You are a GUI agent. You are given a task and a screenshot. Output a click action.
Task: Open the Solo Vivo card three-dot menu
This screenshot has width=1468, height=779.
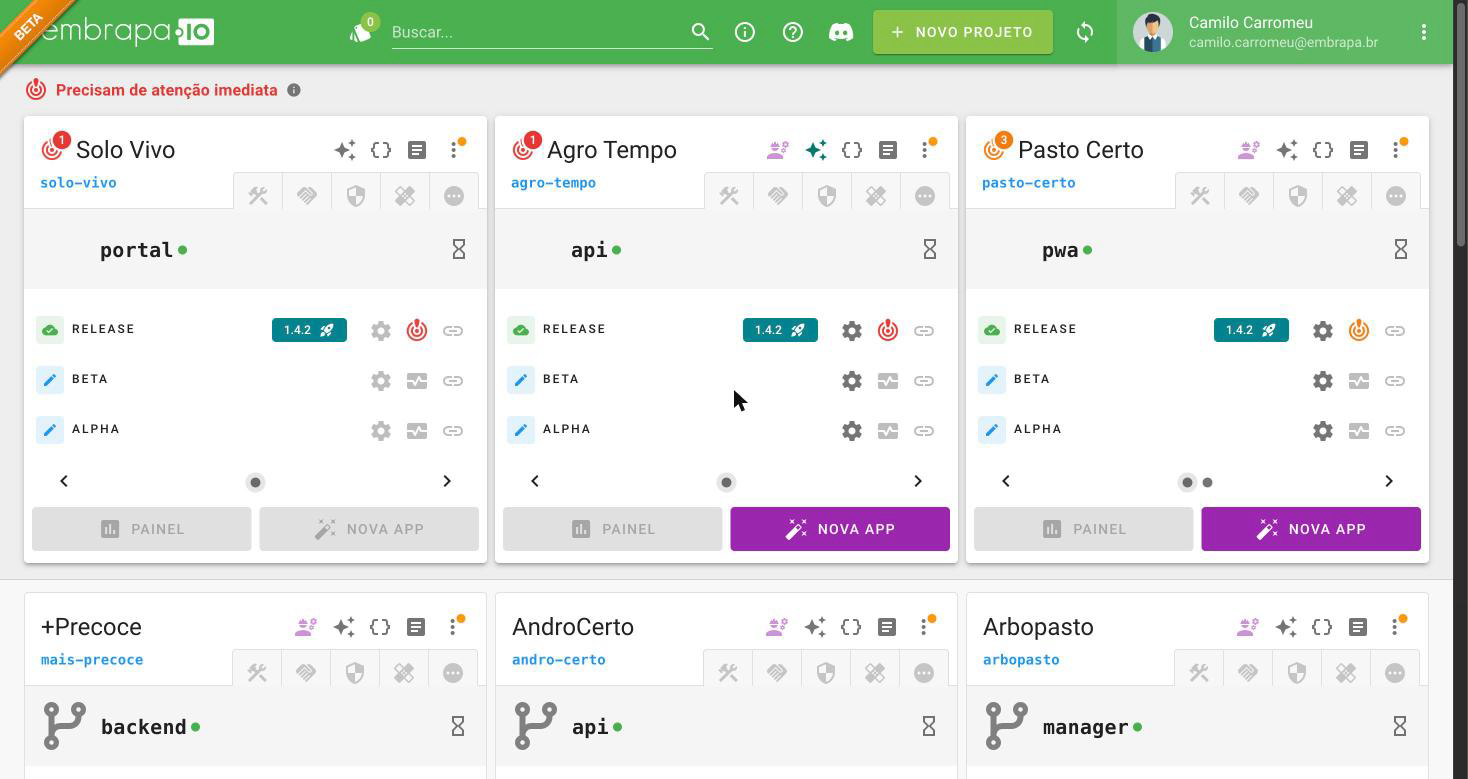pos(454,150)
